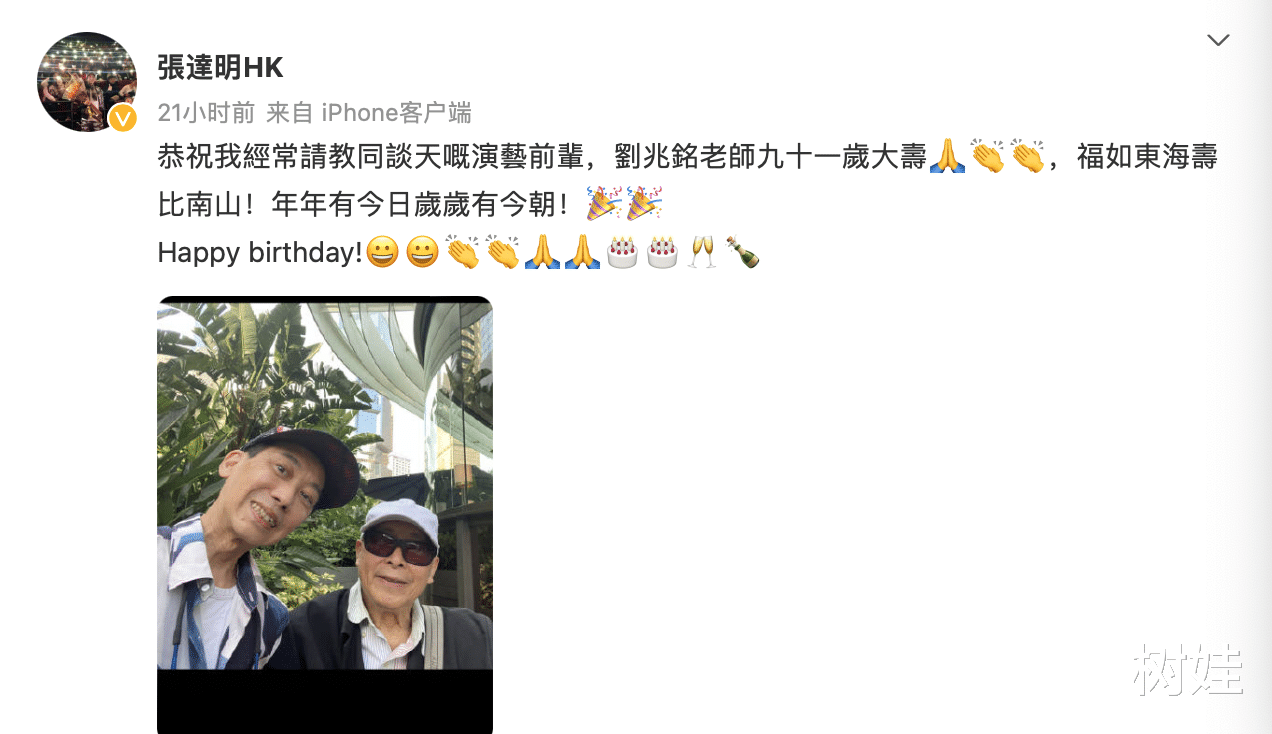This screenshot has height=734, width=1272.
Task: Open the 張達明HK username link
Action: point(221,67)
